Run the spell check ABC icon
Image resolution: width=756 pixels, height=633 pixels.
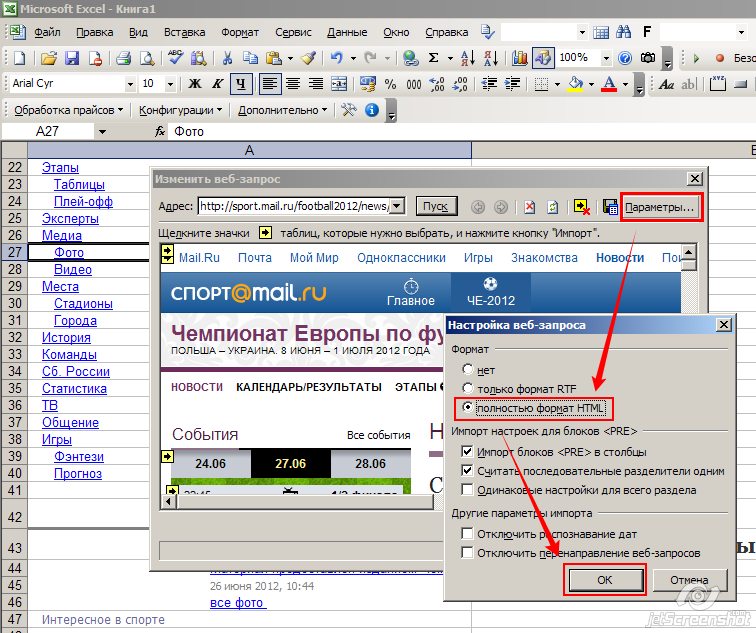(175, 58)
